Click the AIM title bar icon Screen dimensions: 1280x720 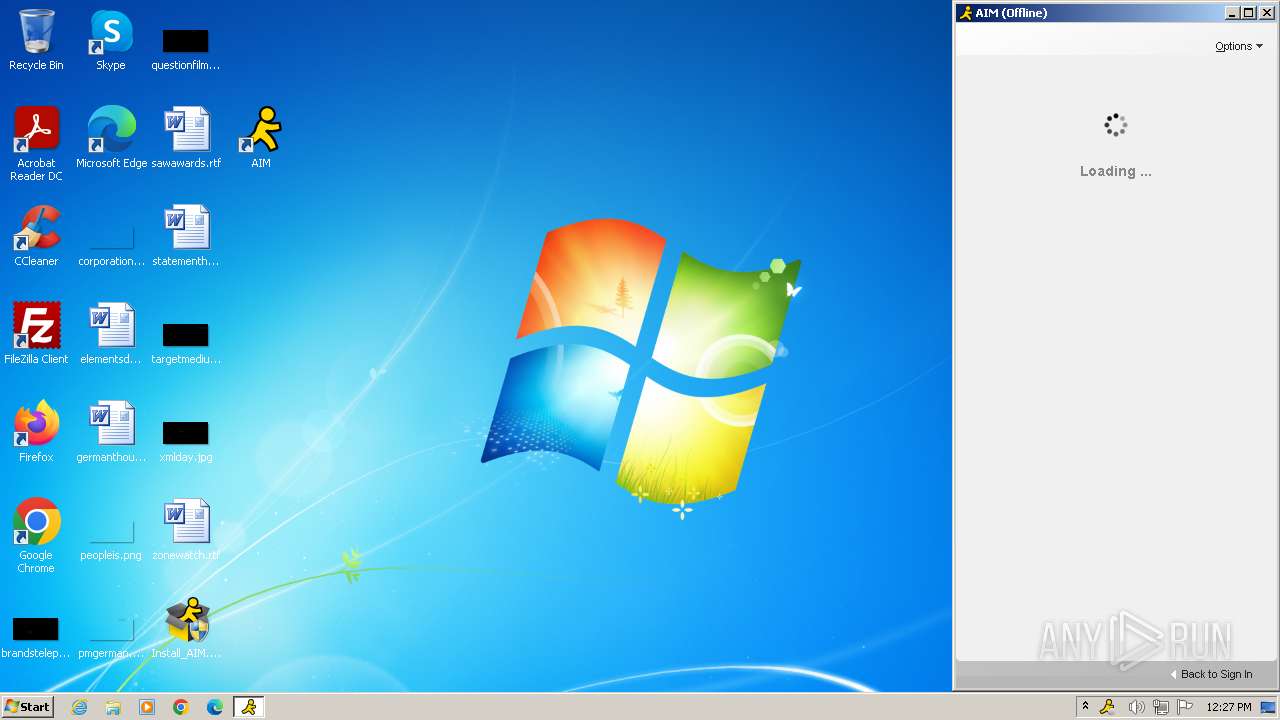pos(965,13)
